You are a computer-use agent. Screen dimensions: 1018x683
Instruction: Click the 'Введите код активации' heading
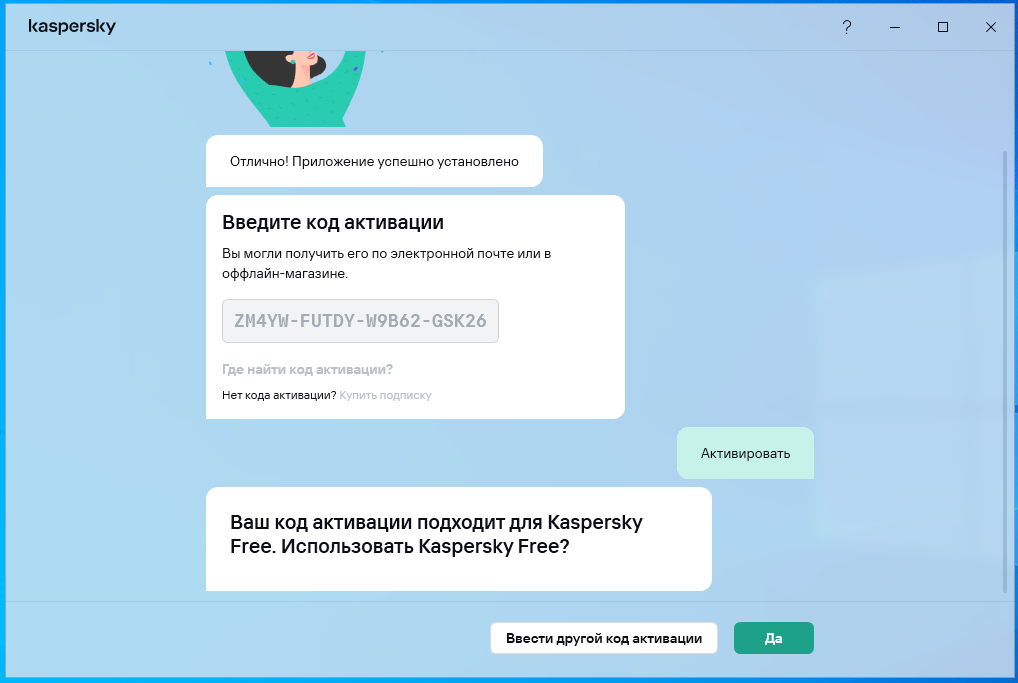click(x=333, y=222)
